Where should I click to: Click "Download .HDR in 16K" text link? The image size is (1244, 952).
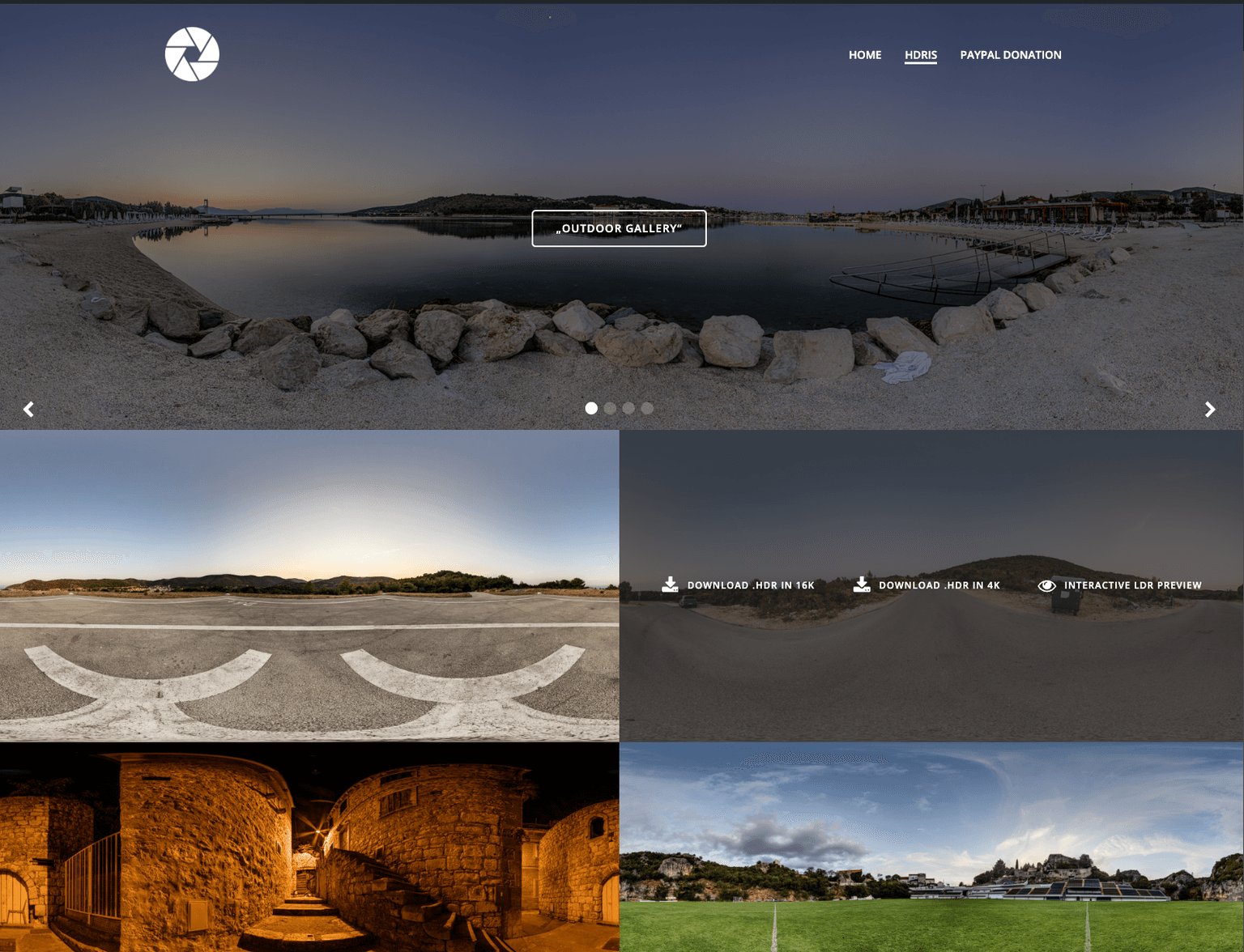click(x=750, y=585)
